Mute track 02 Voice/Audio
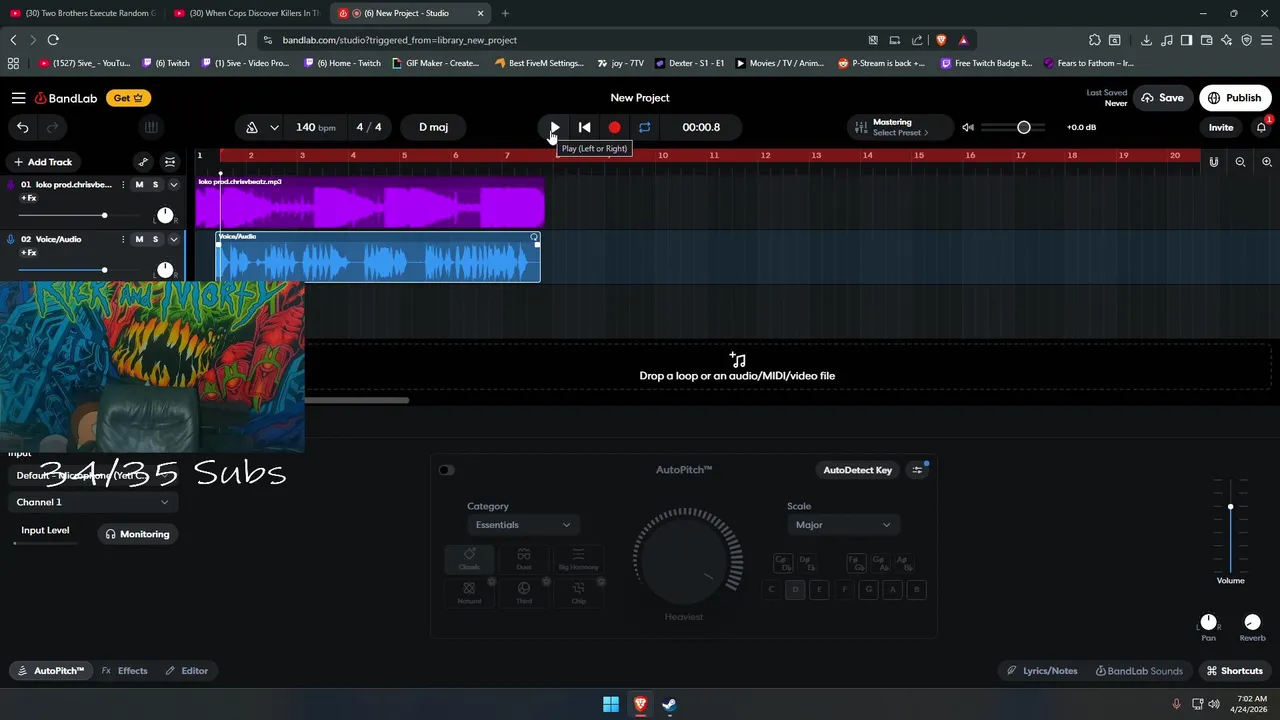Viewport: 1280px width, 720px height. pos(139,239)
